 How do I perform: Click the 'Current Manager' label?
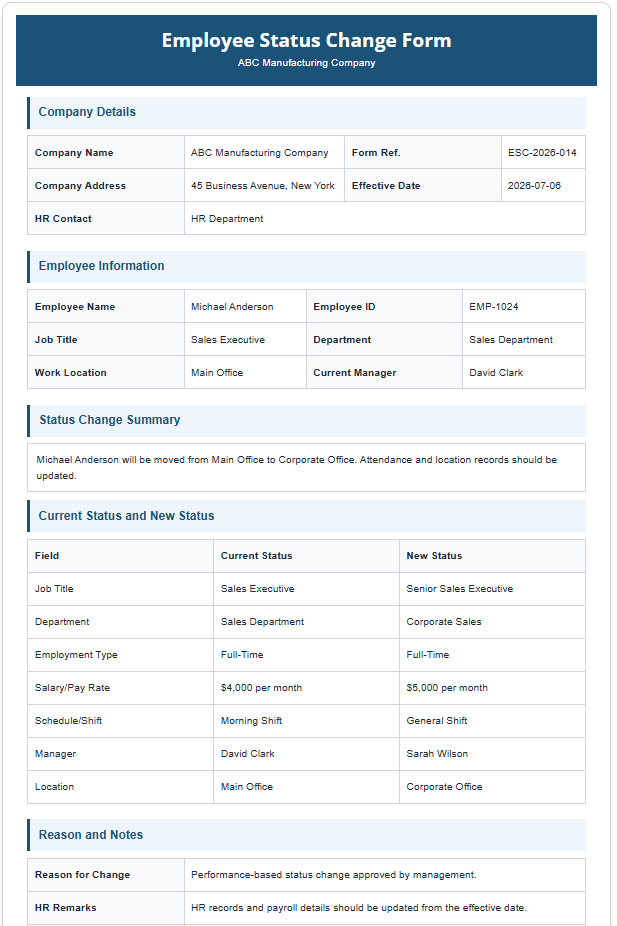(x=355, y=373)
